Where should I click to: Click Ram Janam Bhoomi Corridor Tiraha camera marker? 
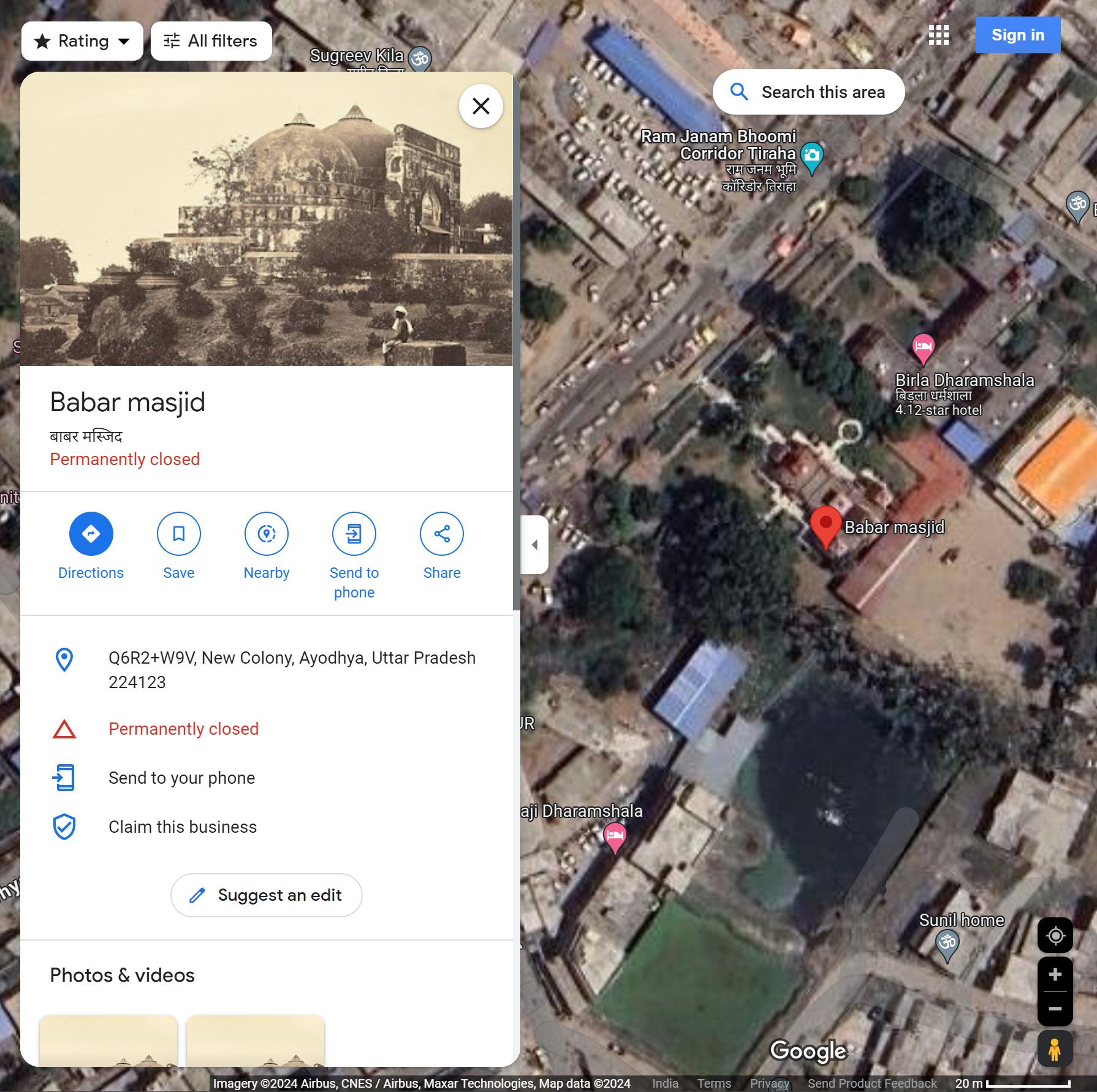(812, 157)
